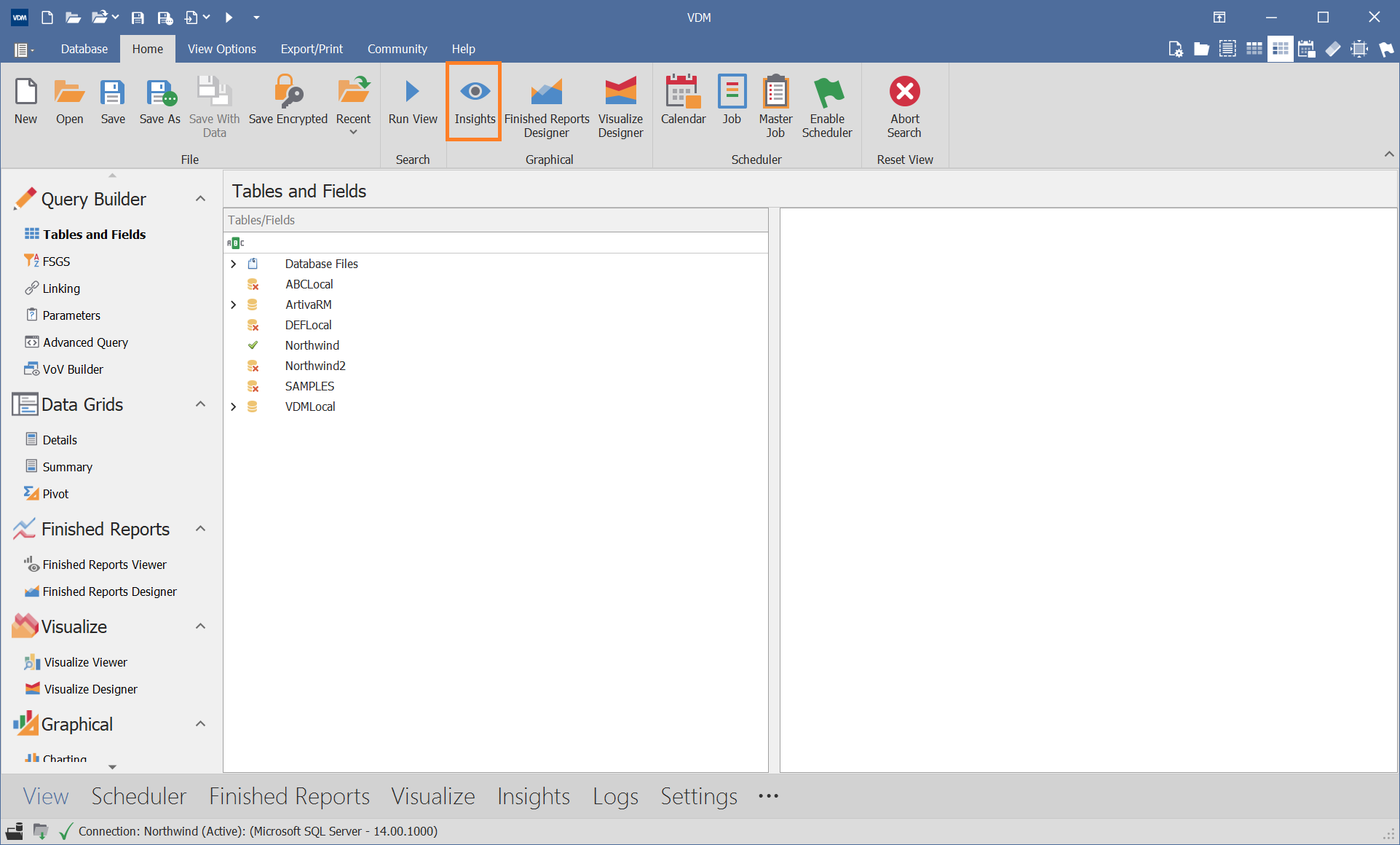Open Finished Reports Designer from ribbon
The height and width of the screenshot is (845, 1400).
[x=547, y=92]
